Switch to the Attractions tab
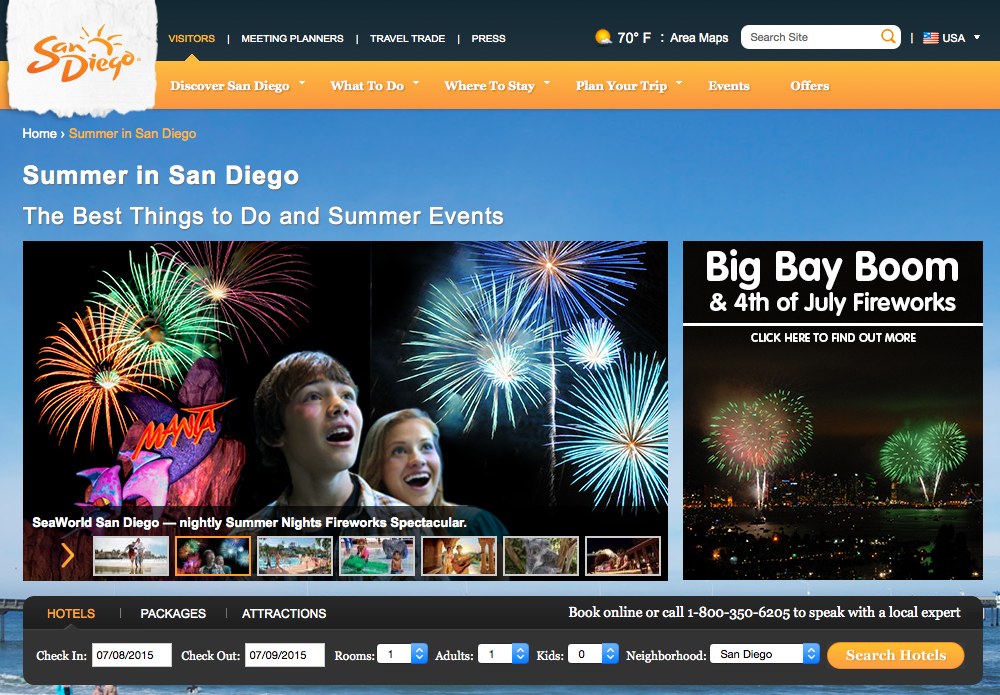Image resolution: width=1000 pixels, height=695 pixels. (x=284, y=613)
